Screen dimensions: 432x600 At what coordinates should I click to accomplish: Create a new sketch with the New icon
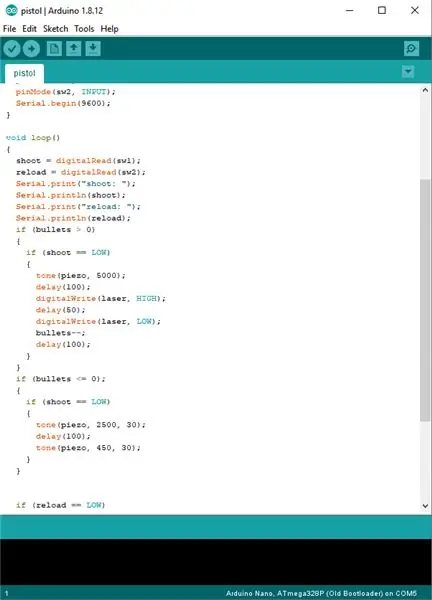coord(54,49)
